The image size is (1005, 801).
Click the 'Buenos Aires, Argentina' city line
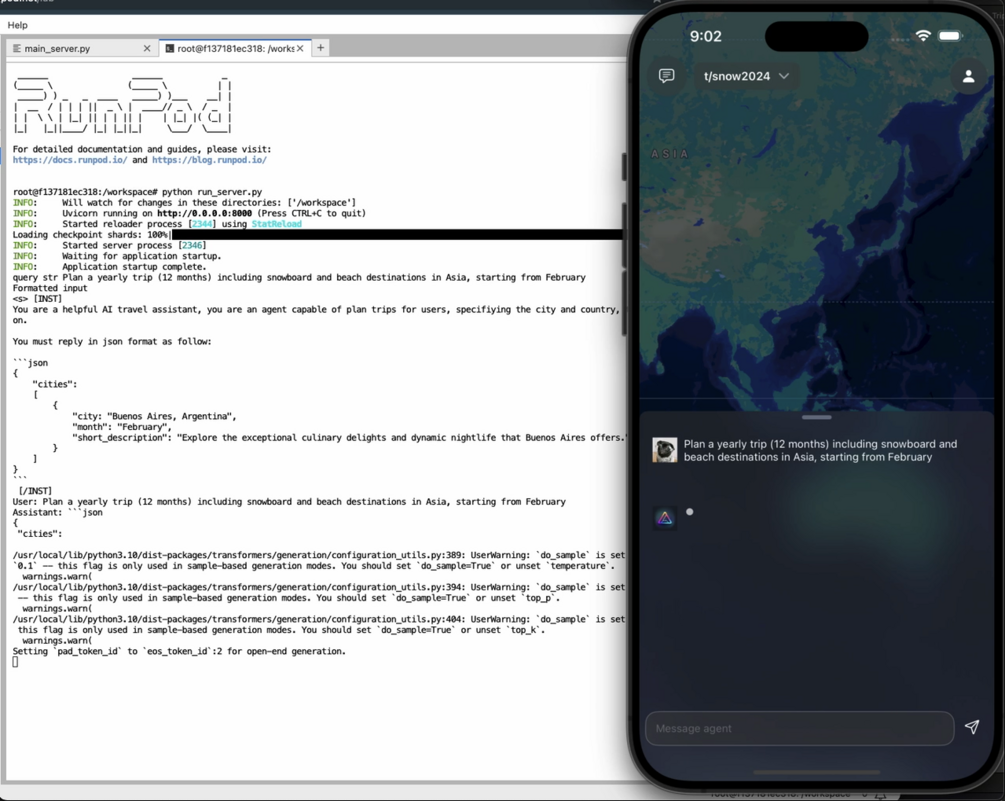(x=154, y=417)
